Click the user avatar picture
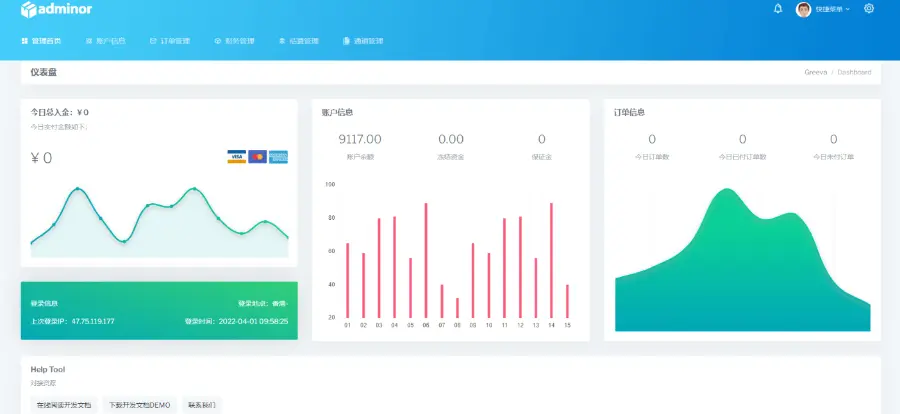This screenshot has width=900, height=414. 803,9
